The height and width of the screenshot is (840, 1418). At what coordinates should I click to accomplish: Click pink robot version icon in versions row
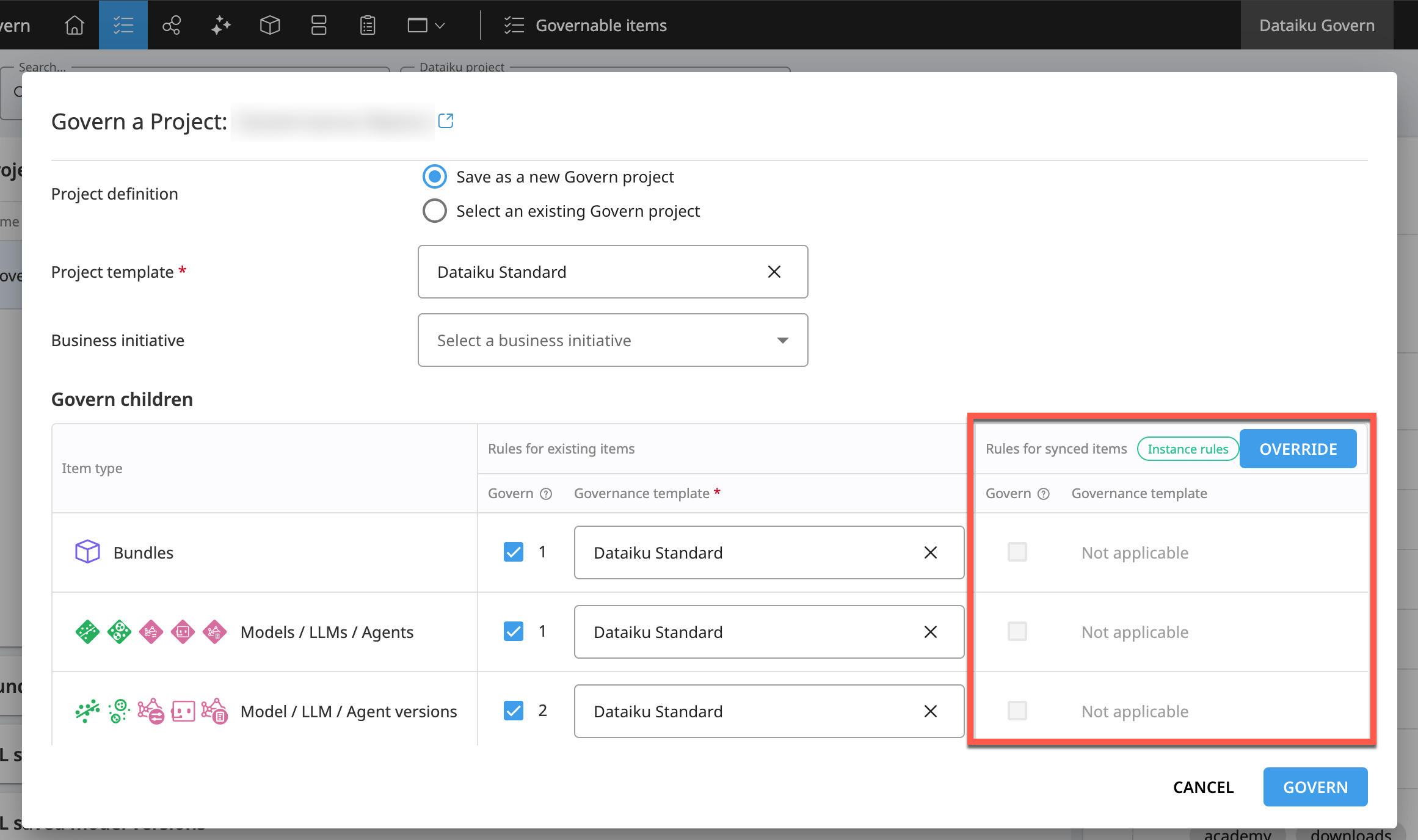[183, 711]
